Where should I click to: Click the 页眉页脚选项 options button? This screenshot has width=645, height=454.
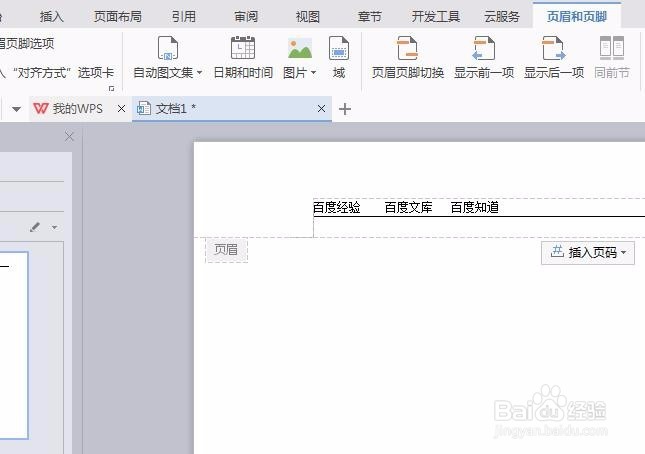click(26, 43)
